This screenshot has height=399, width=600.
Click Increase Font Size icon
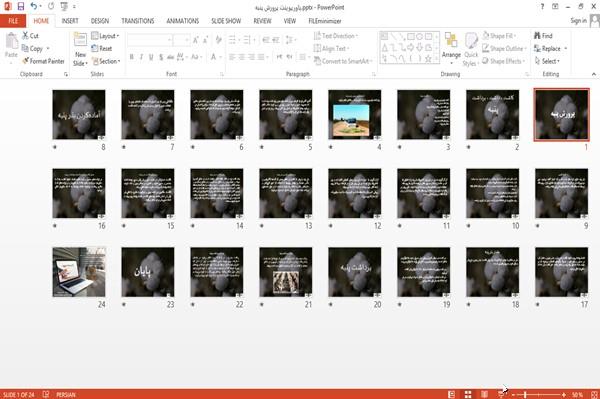pyautogui.click(x=196, y=39)
